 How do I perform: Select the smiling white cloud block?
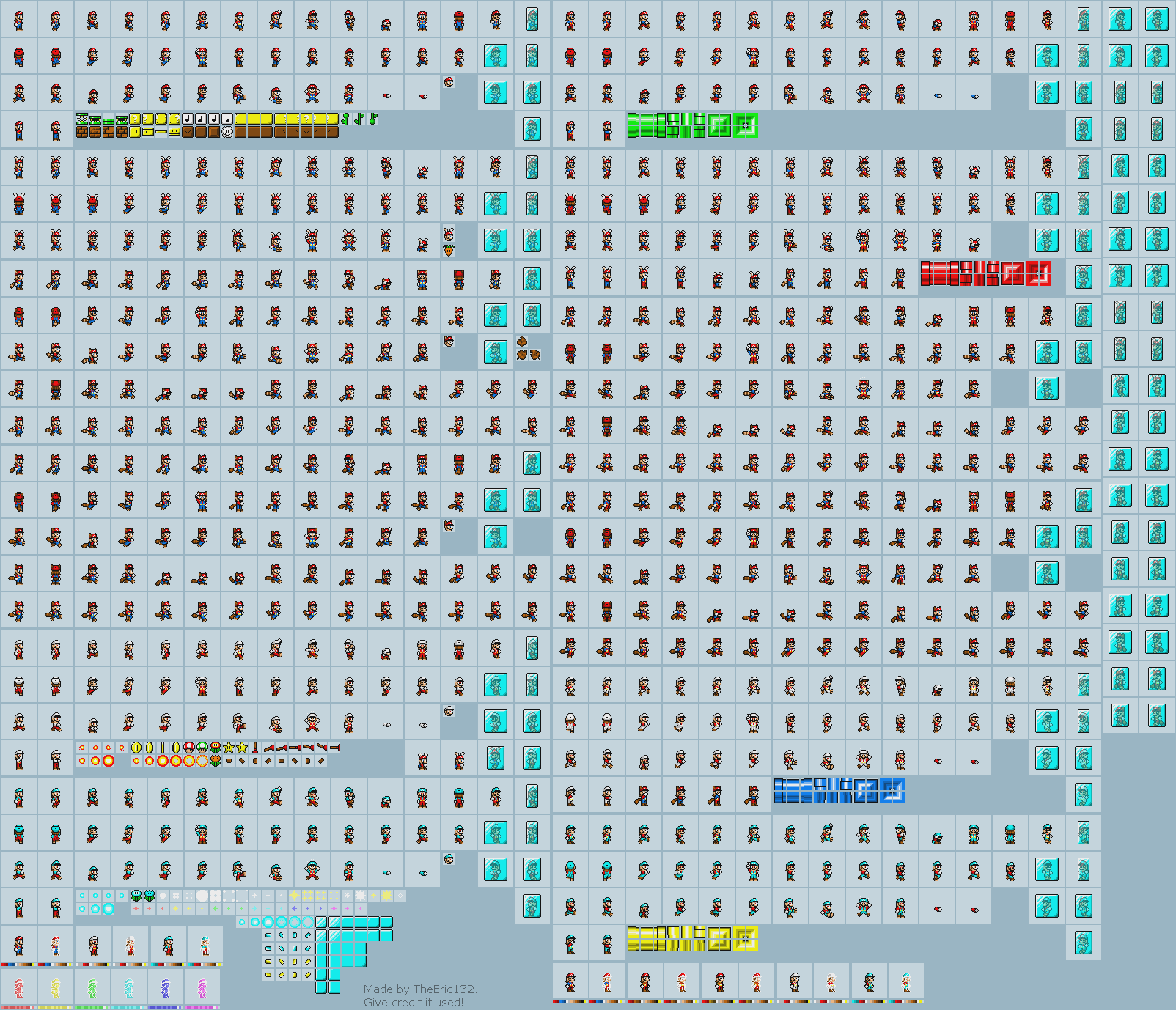[227, 131]
